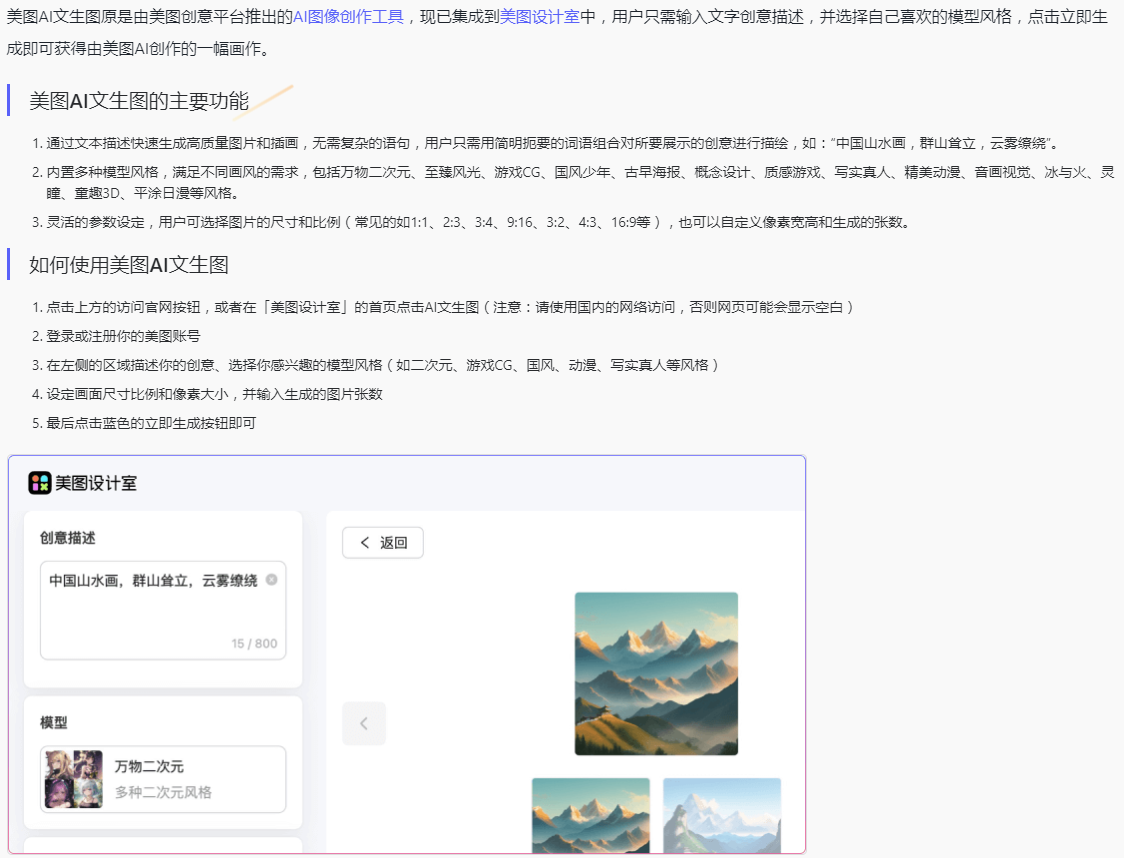Select the snowy blue mountain thumbnail
Image resolution: width=1124 pixels, height=858 pixels.
[x=722, y=815]
